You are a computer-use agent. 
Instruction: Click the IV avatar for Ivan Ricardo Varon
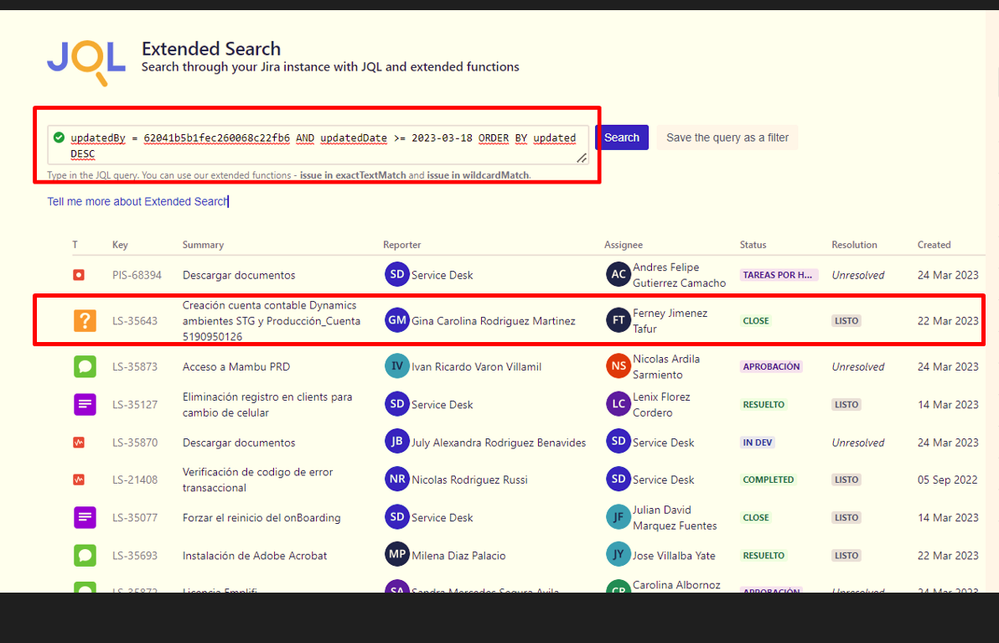coord(397,366)
